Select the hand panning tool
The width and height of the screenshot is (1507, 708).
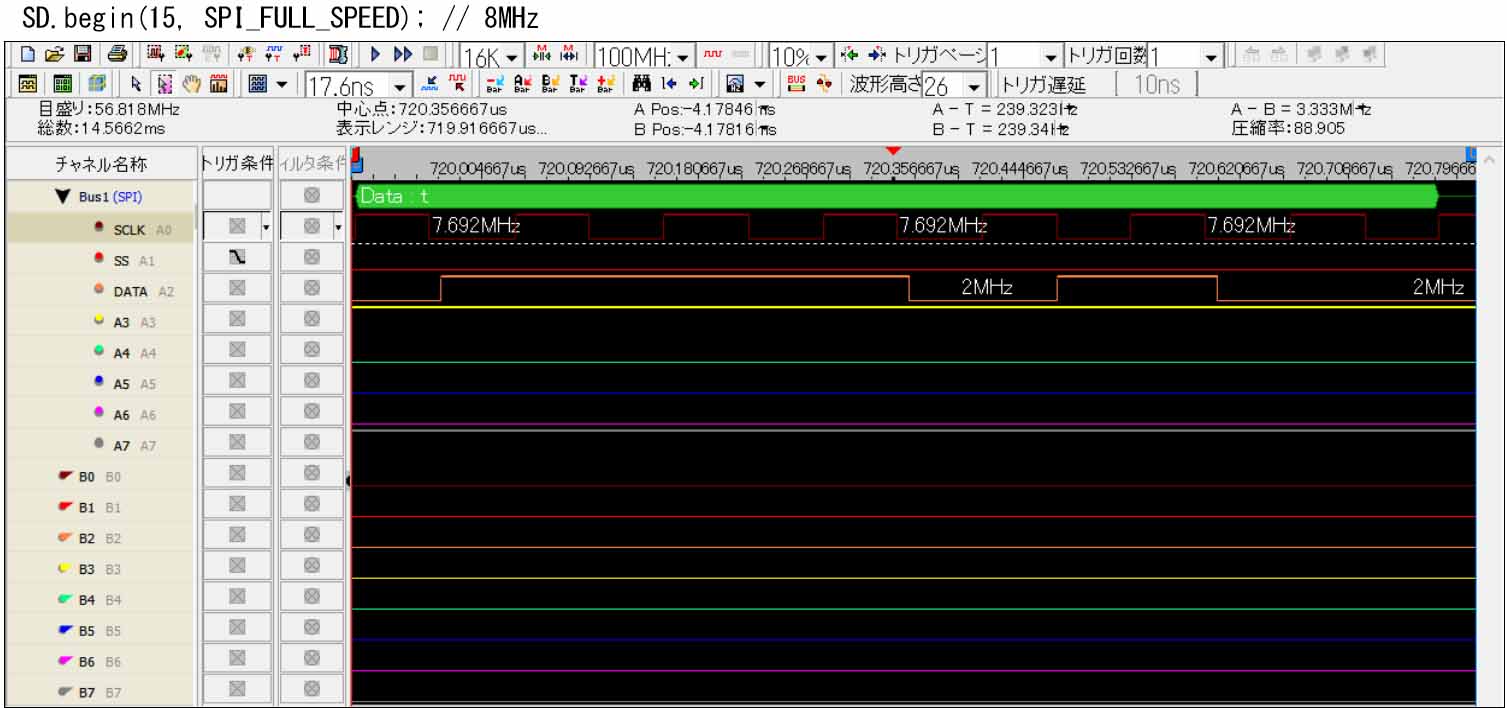191,83
